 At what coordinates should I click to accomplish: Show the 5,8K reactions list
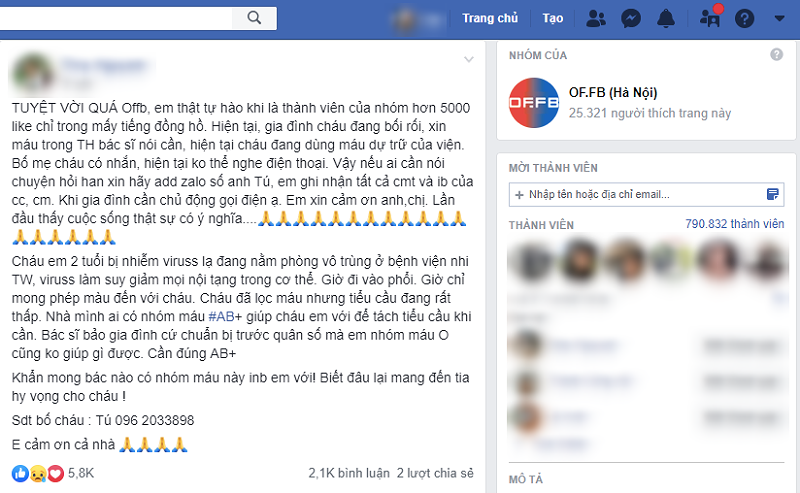(x=53, y=473)
